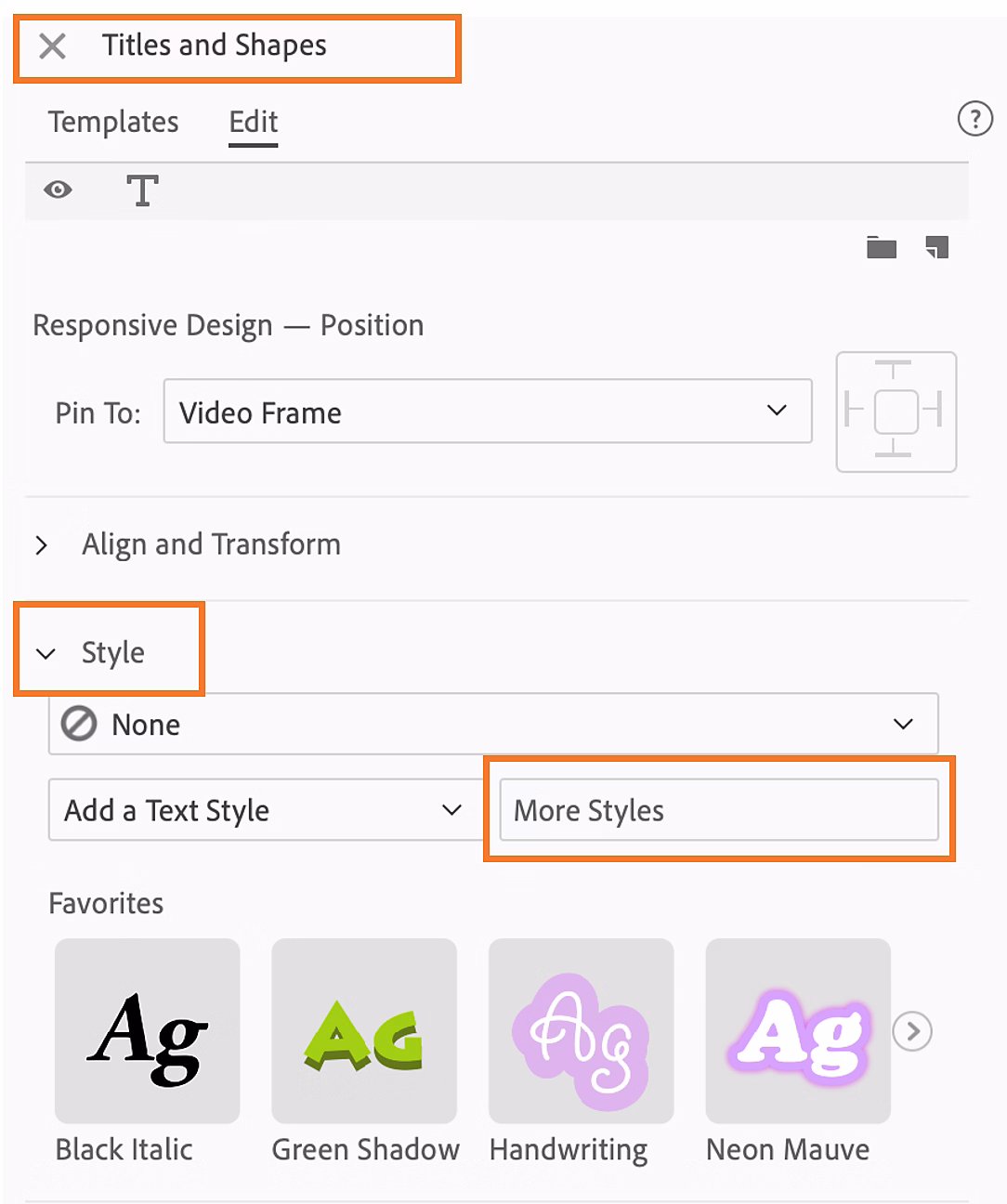Switch to the Edit tab
The width and height of the screenshot is (1007, 1204).
252,122
